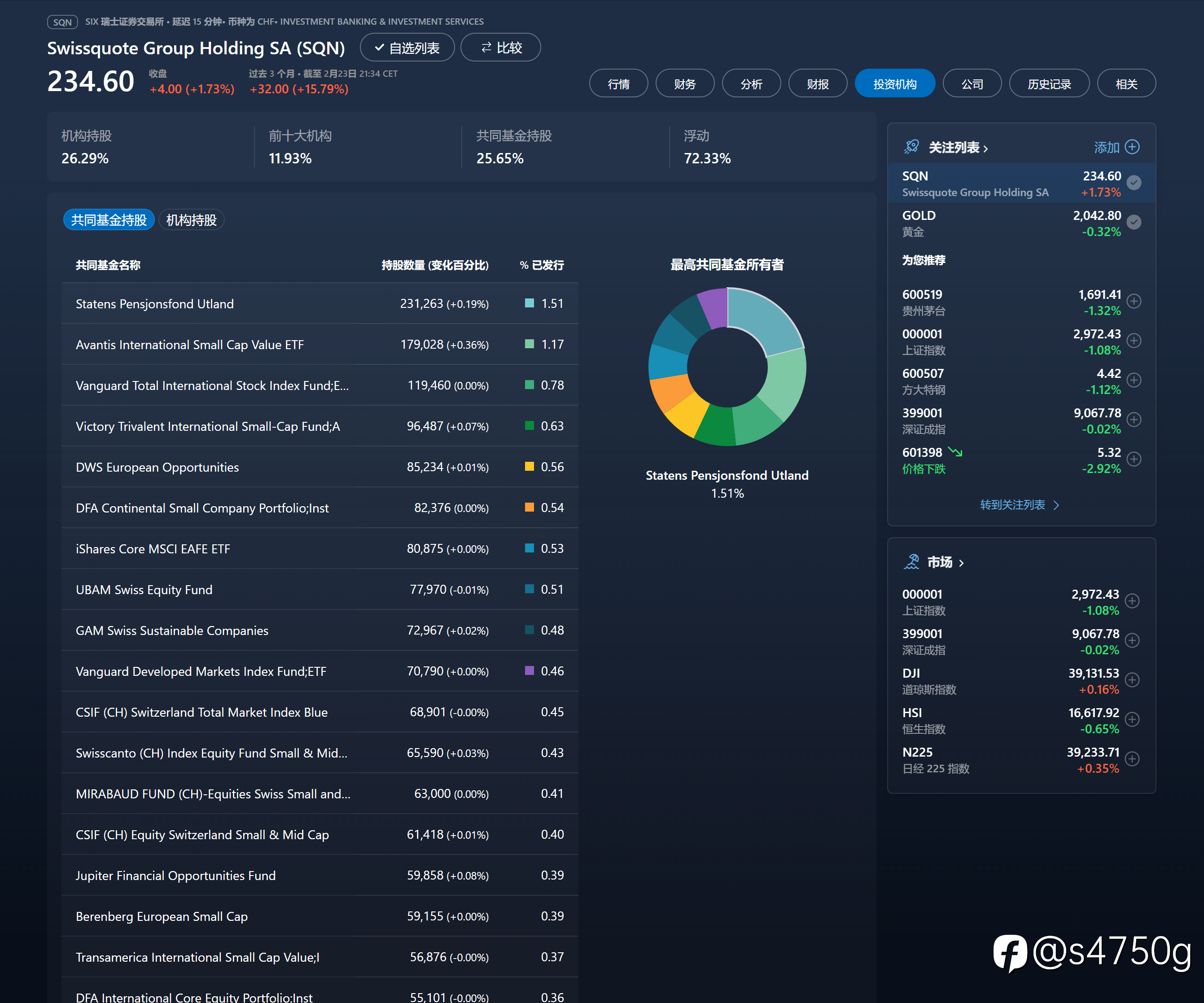Click the SQN ticker badge
Image resolution: width=1204 pixels, height=1003 pixels.
coord(62,22)
